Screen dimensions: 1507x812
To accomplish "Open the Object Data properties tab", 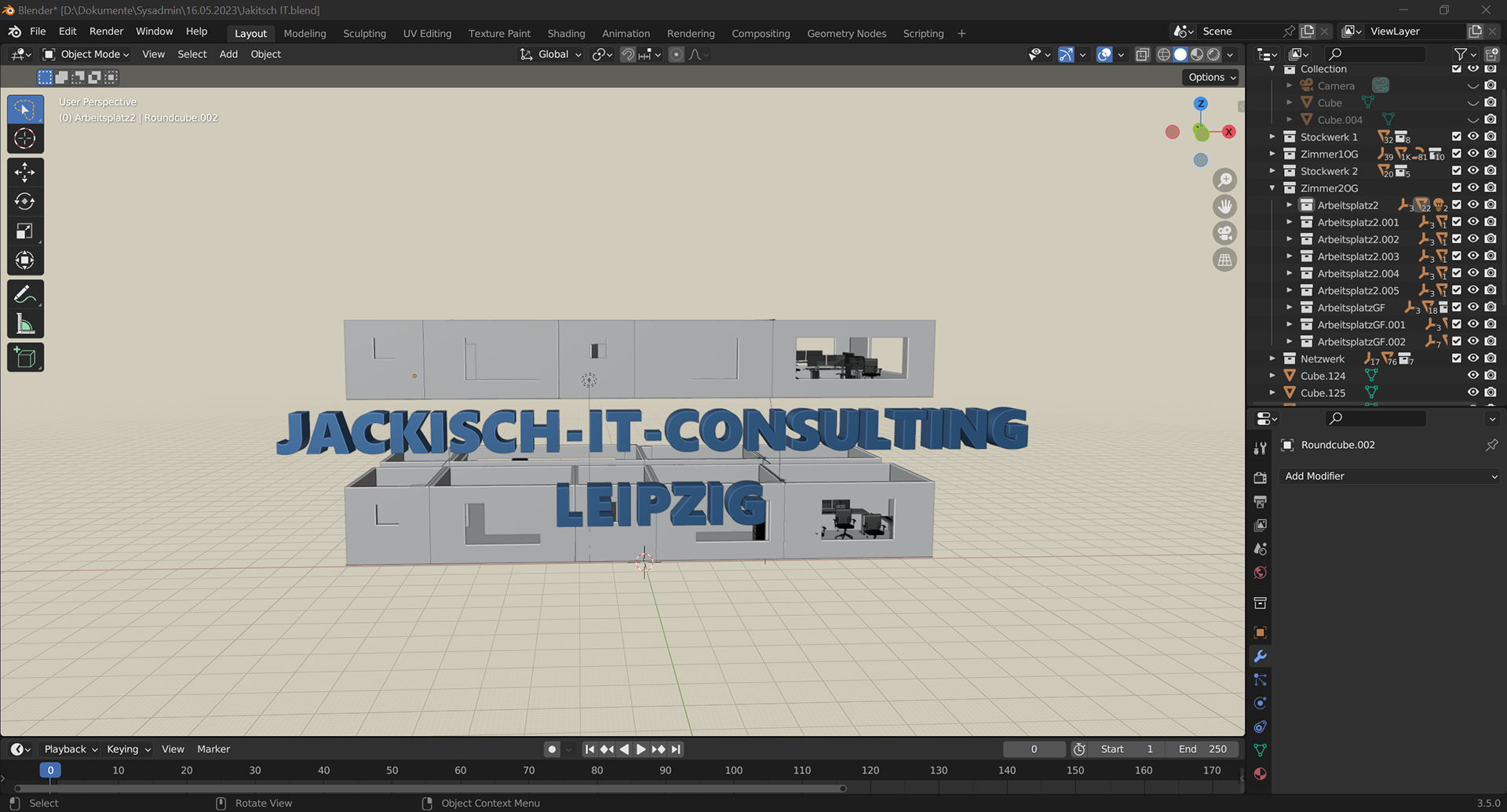I will click(x=1261, y=750).
